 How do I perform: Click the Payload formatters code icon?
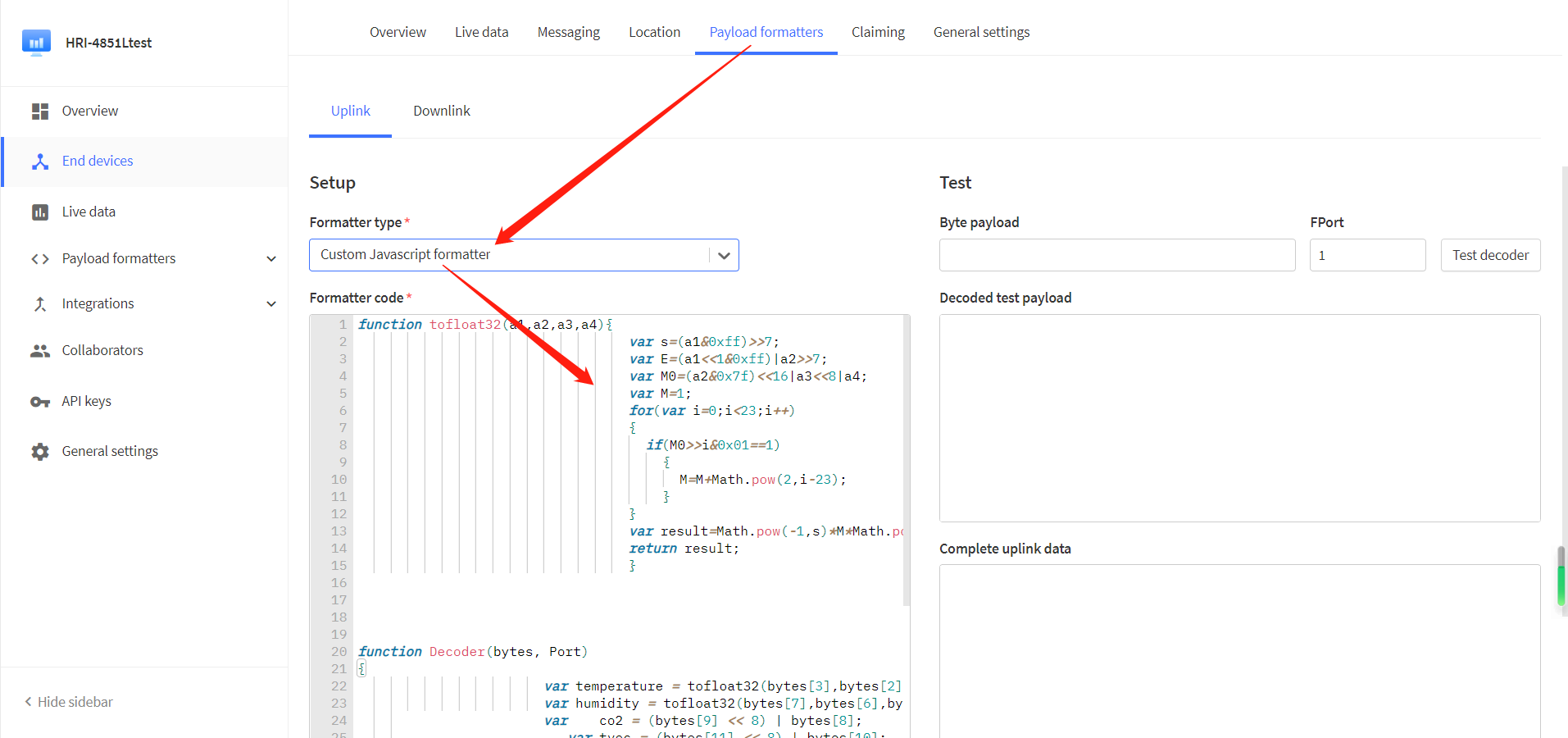39,259
